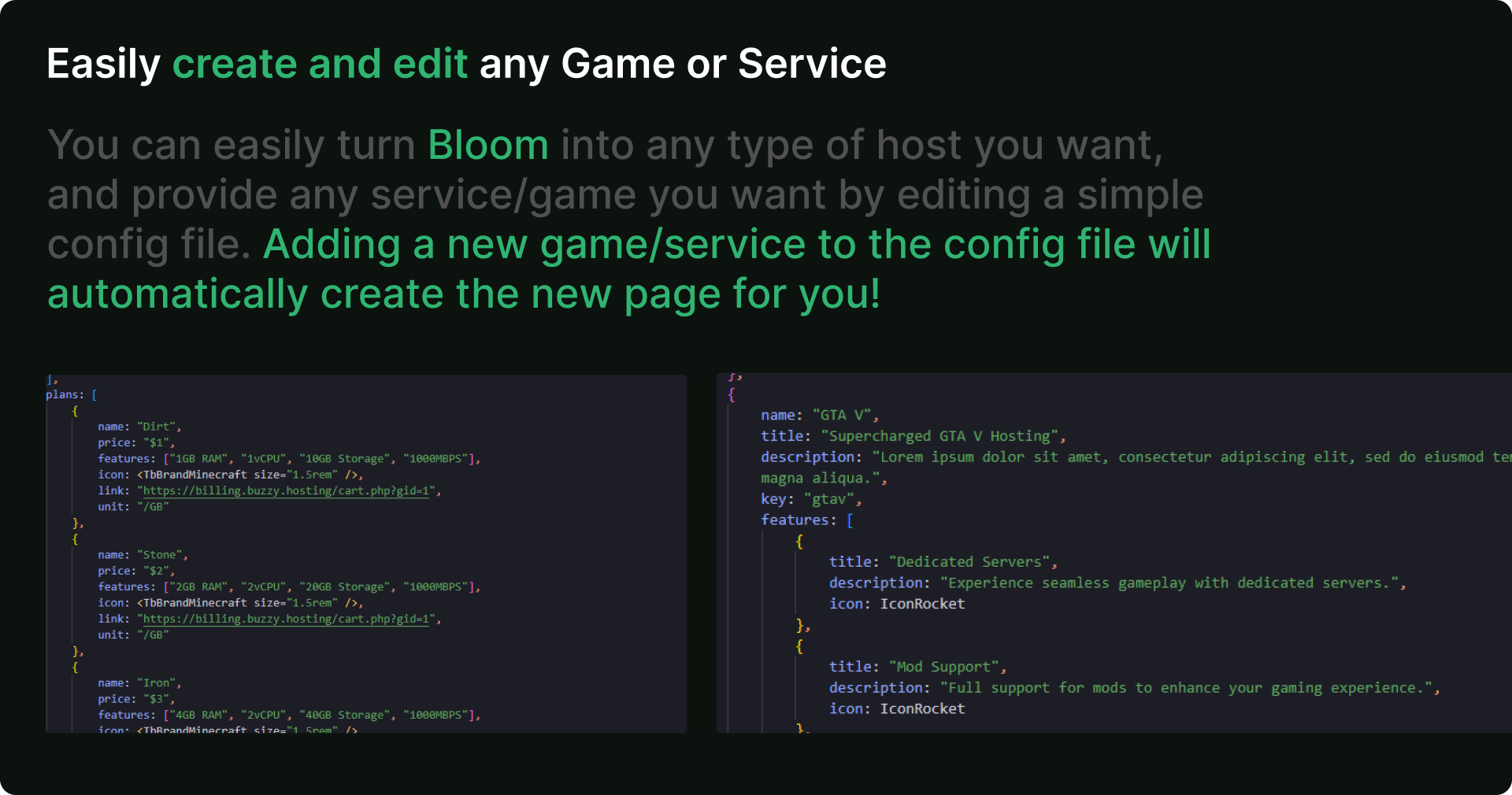Click IconRocket under Dedicated Servers feature

click(x=922, y=604)
